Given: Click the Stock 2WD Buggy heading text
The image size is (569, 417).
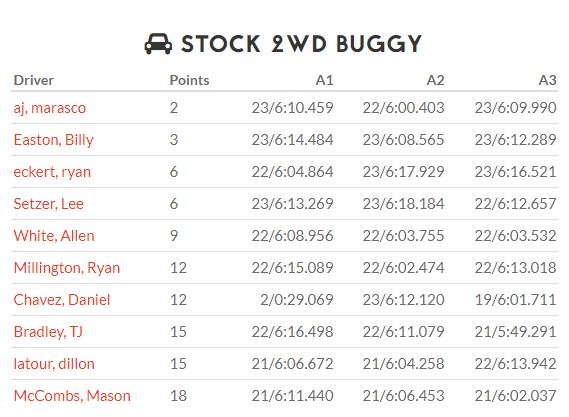Looking at the screenshot, I should 301,44.
